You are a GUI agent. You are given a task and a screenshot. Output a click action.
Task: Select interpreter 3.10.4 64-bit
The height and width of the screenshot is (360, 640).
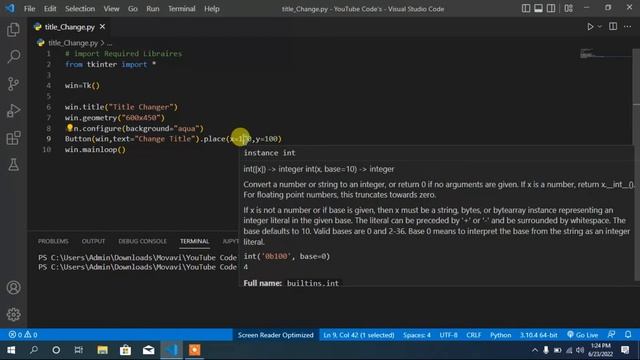coord(538,335)
